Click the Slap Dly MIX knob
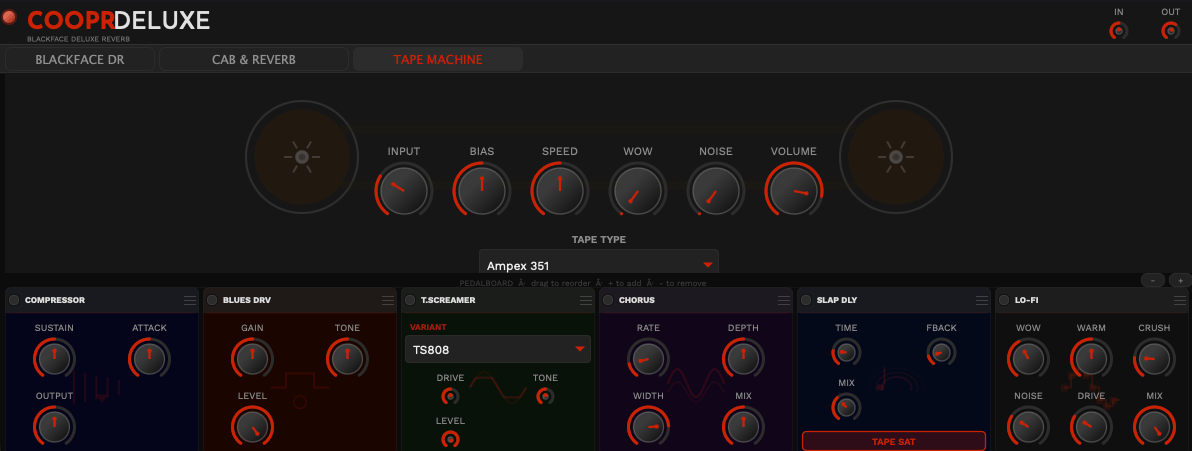1192x451 pixels. [x=846, y=407]
